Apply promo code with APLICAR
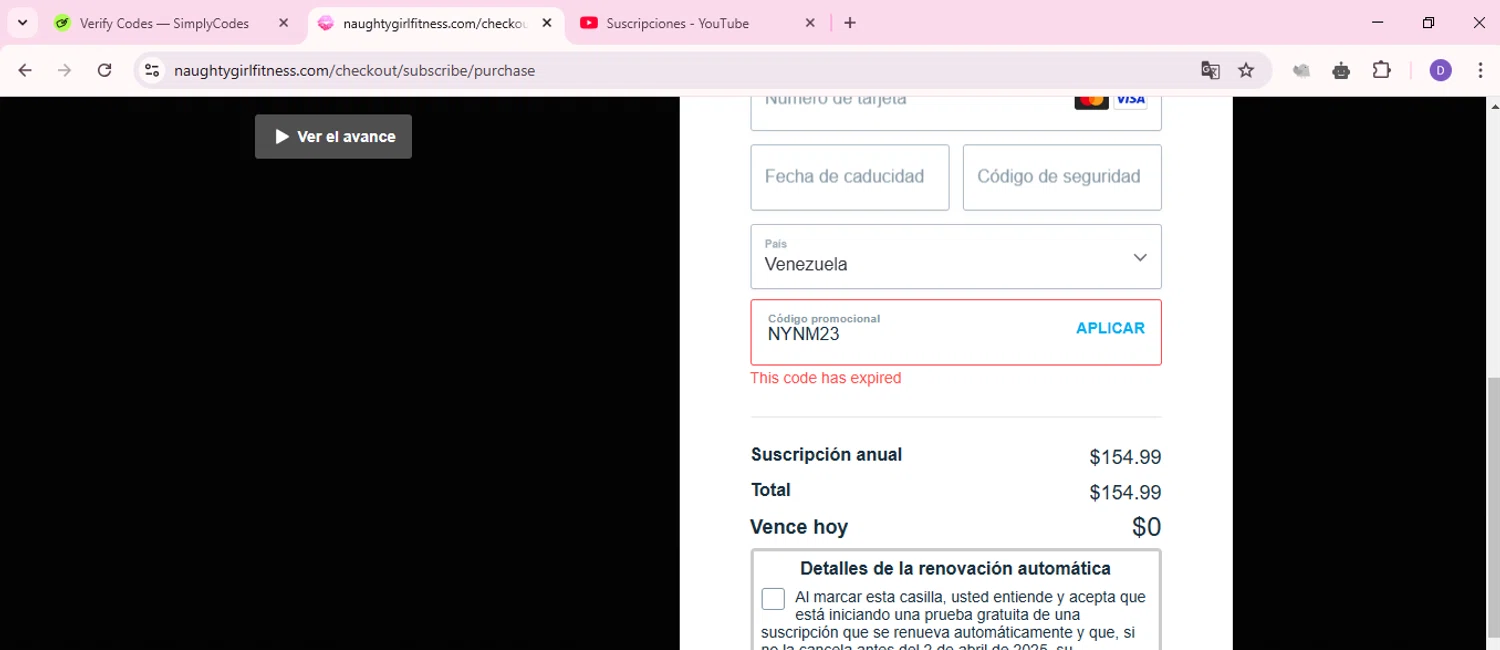Image resolution: width=1500 pixels, height=650 pixels. tap(1110, 328)
